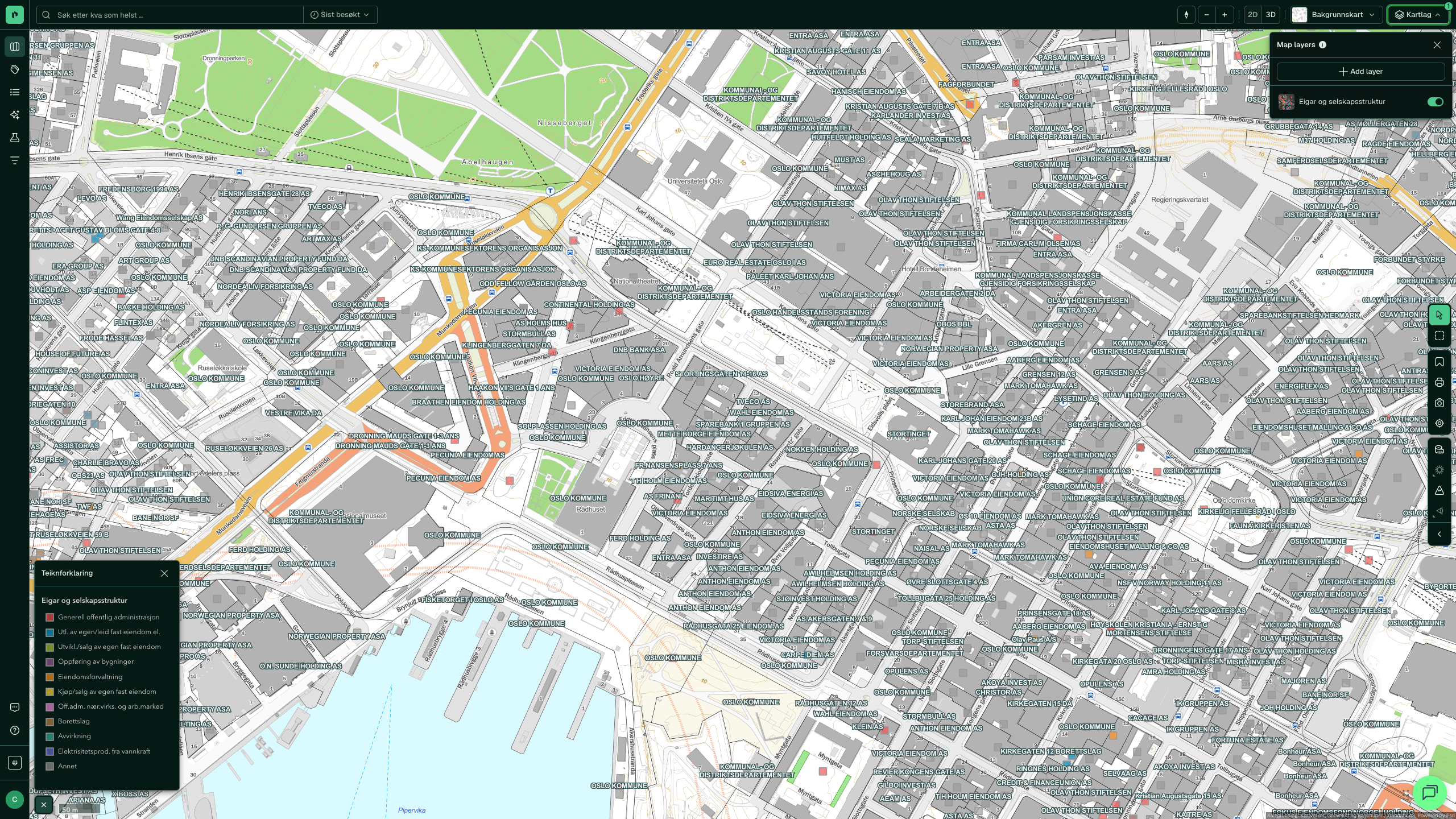Open the Bakgrunnskart dropdown

coord(1336,15)
